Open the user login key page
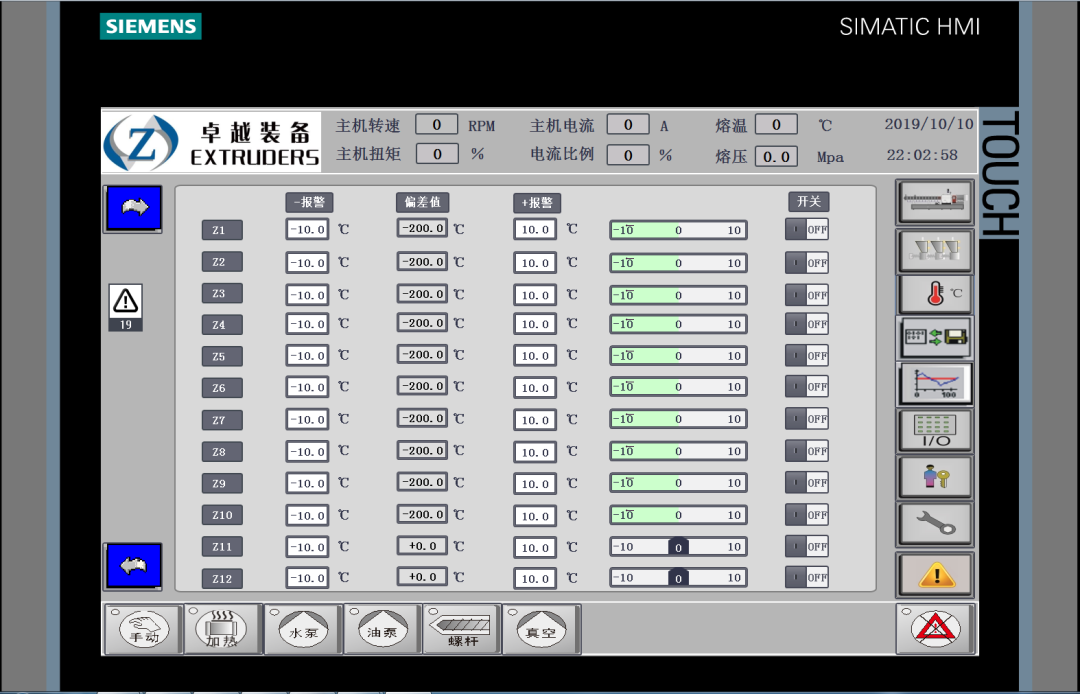Viewport: 1080px width, 694px height. (934, 477)
